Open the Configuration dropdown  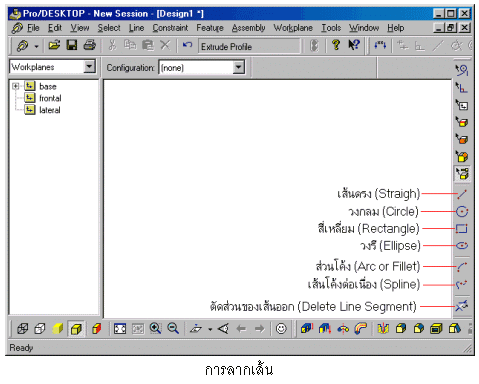(x=238, y=67)
